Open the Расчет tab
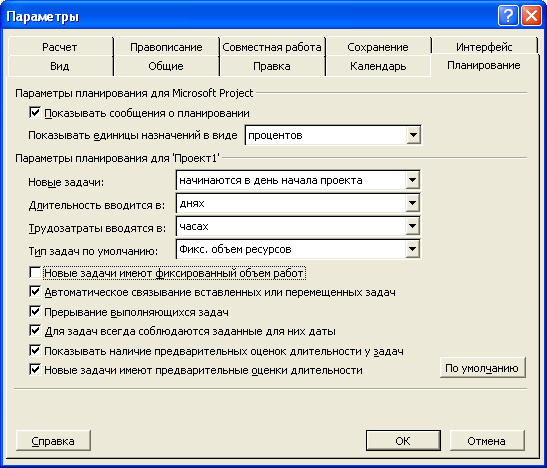This screenshot has width=547, height=468. [x=60, y=47]
